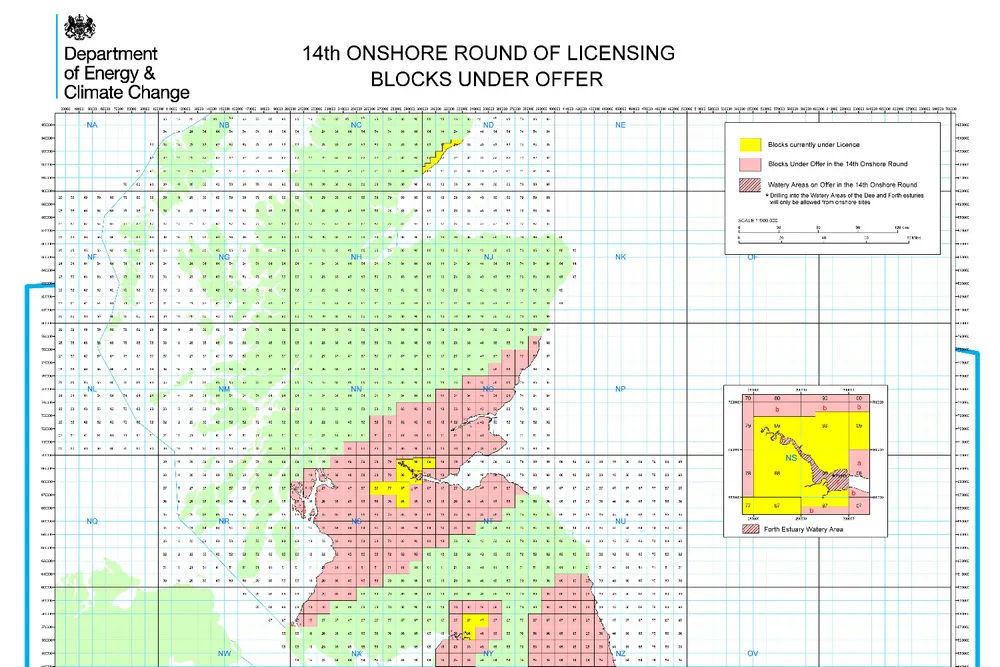Image resolution: width=1000 pixels, height=667 pixels.
Task: Click the NP grid square label
Action: pos(620,389)
